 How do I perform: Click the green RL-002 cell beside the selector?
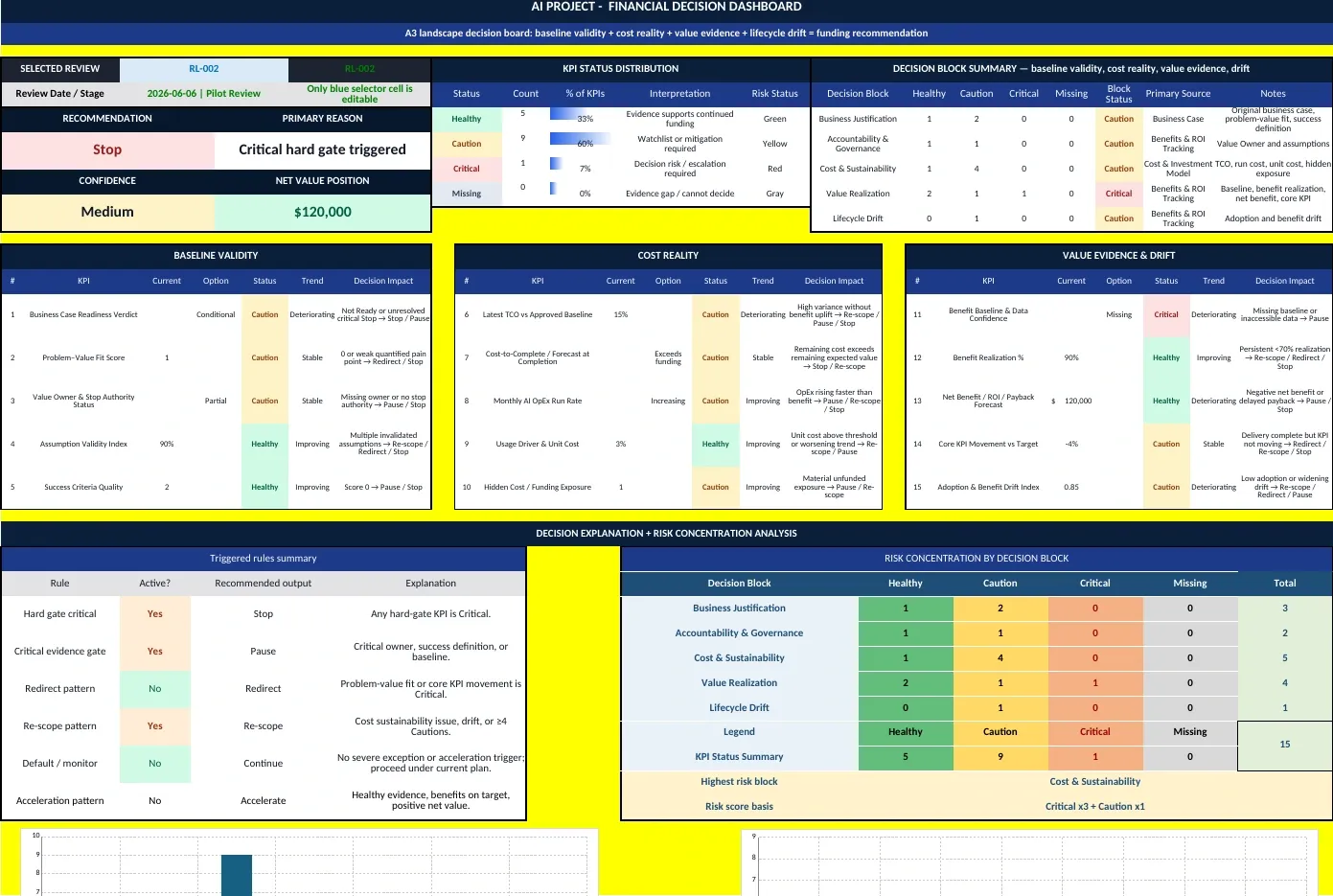coord(359,69)
